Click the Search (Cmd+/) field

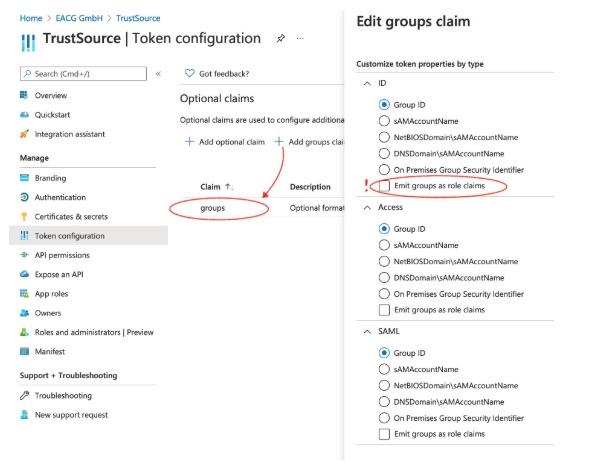tap(83, 74)
